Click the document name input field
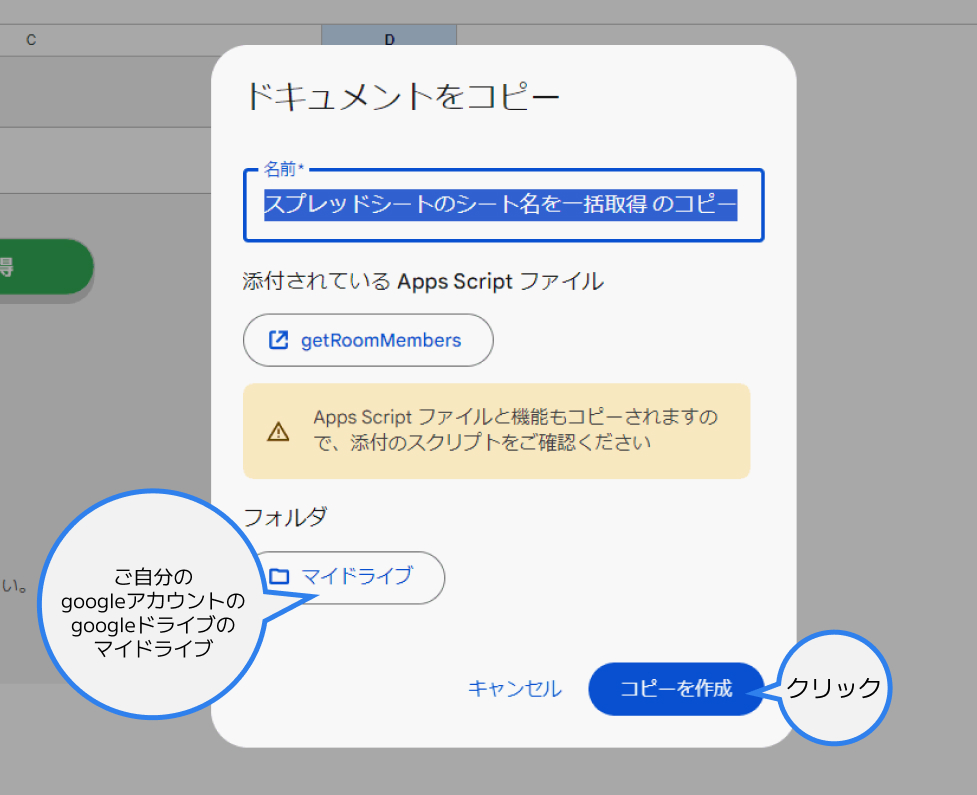 [x=503, y=205]
